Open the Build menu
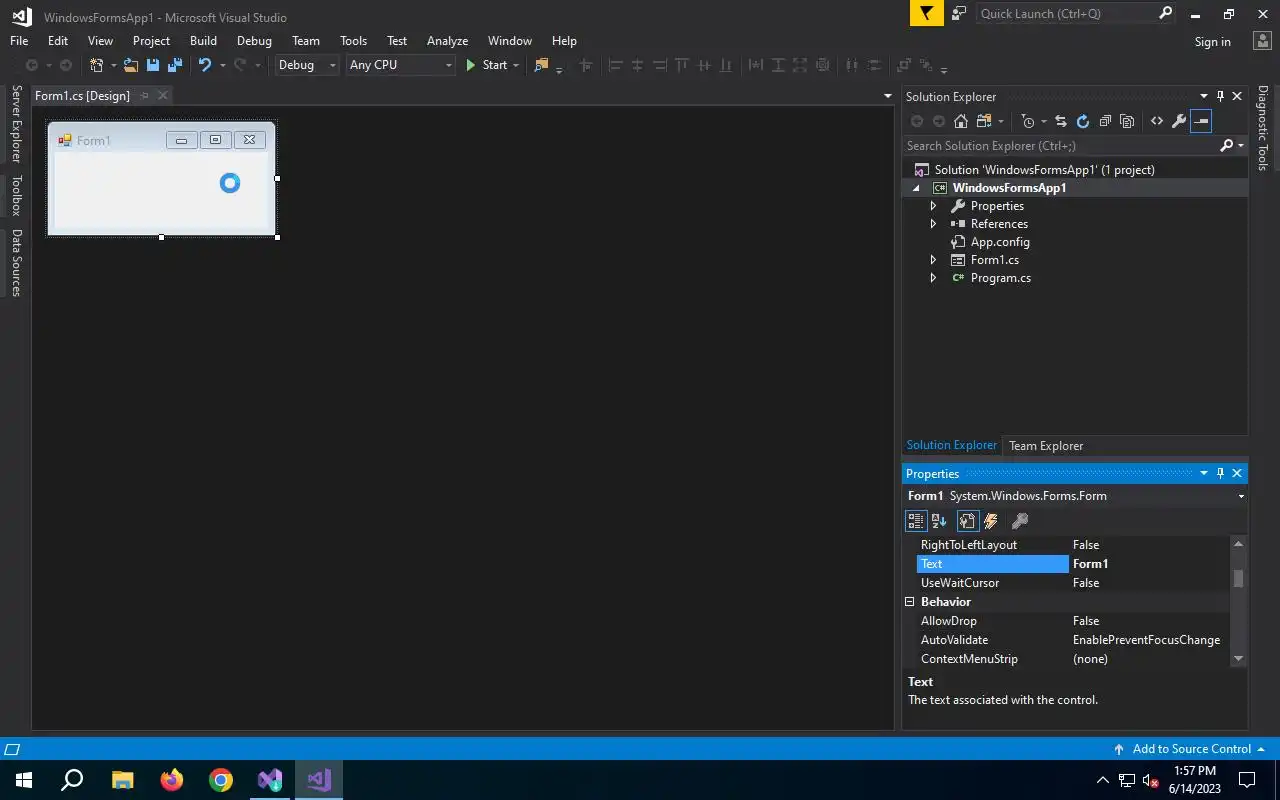1280x800 pixels. [203, 41]
